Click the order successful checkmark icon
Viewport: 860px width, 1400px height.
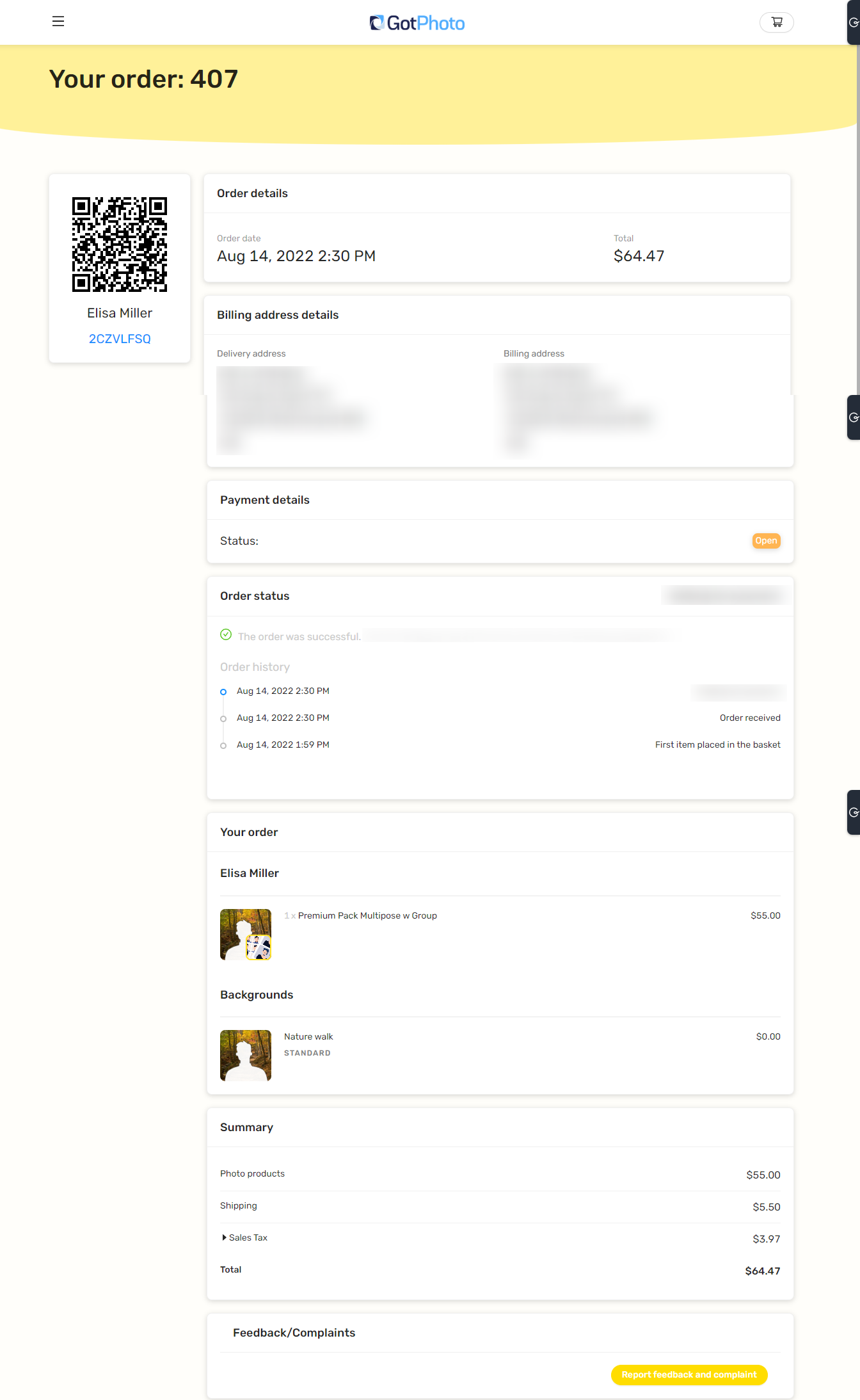point(226,634)
